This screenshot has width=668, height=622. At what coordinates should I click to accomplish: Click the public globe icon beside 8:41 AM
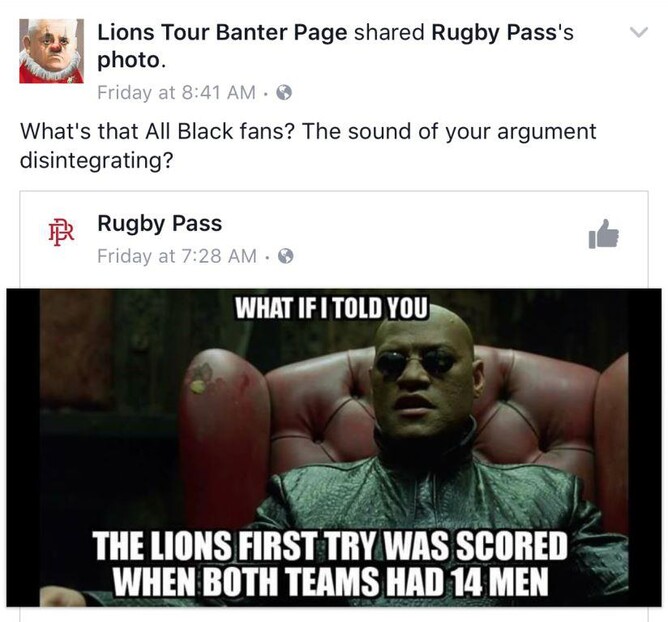(x=284, y=92)
